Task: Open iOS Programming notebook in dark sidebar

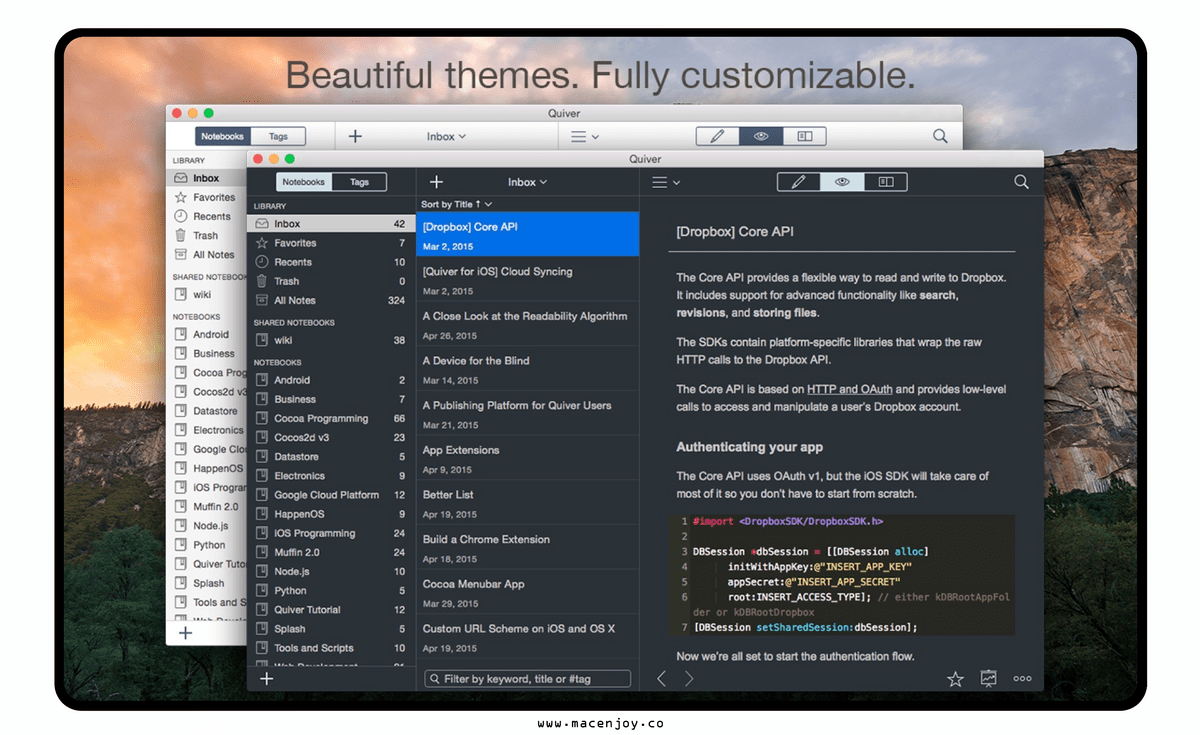Action: tap(331, 533)
